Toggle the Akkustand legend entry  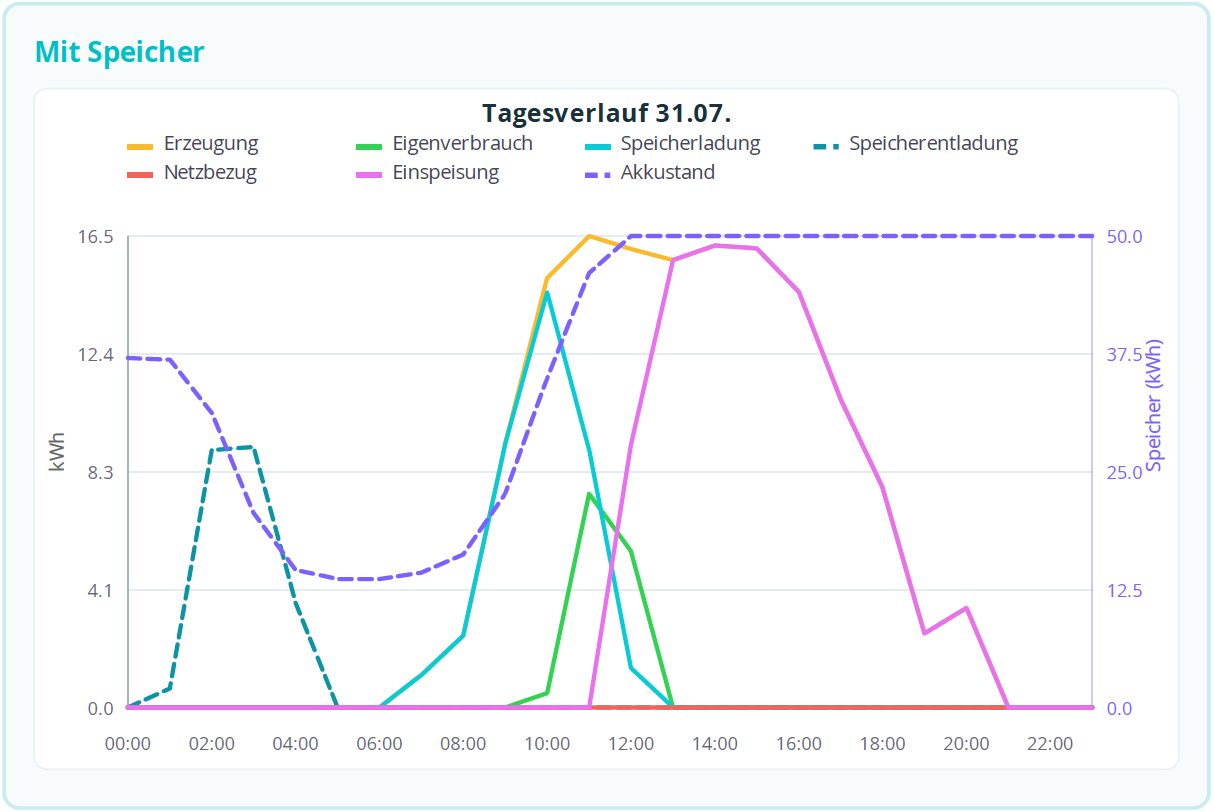click(x=648, y=172)
